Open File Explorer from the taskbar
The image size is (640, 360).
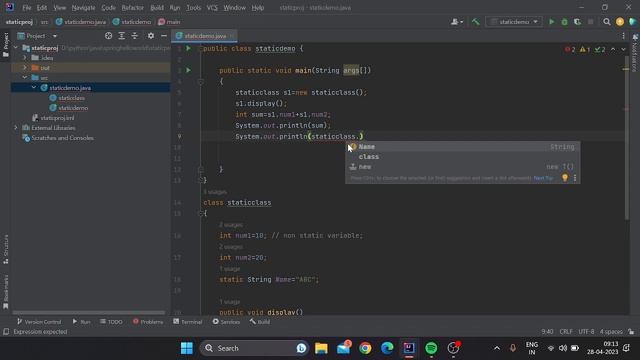tap(321, 348)
